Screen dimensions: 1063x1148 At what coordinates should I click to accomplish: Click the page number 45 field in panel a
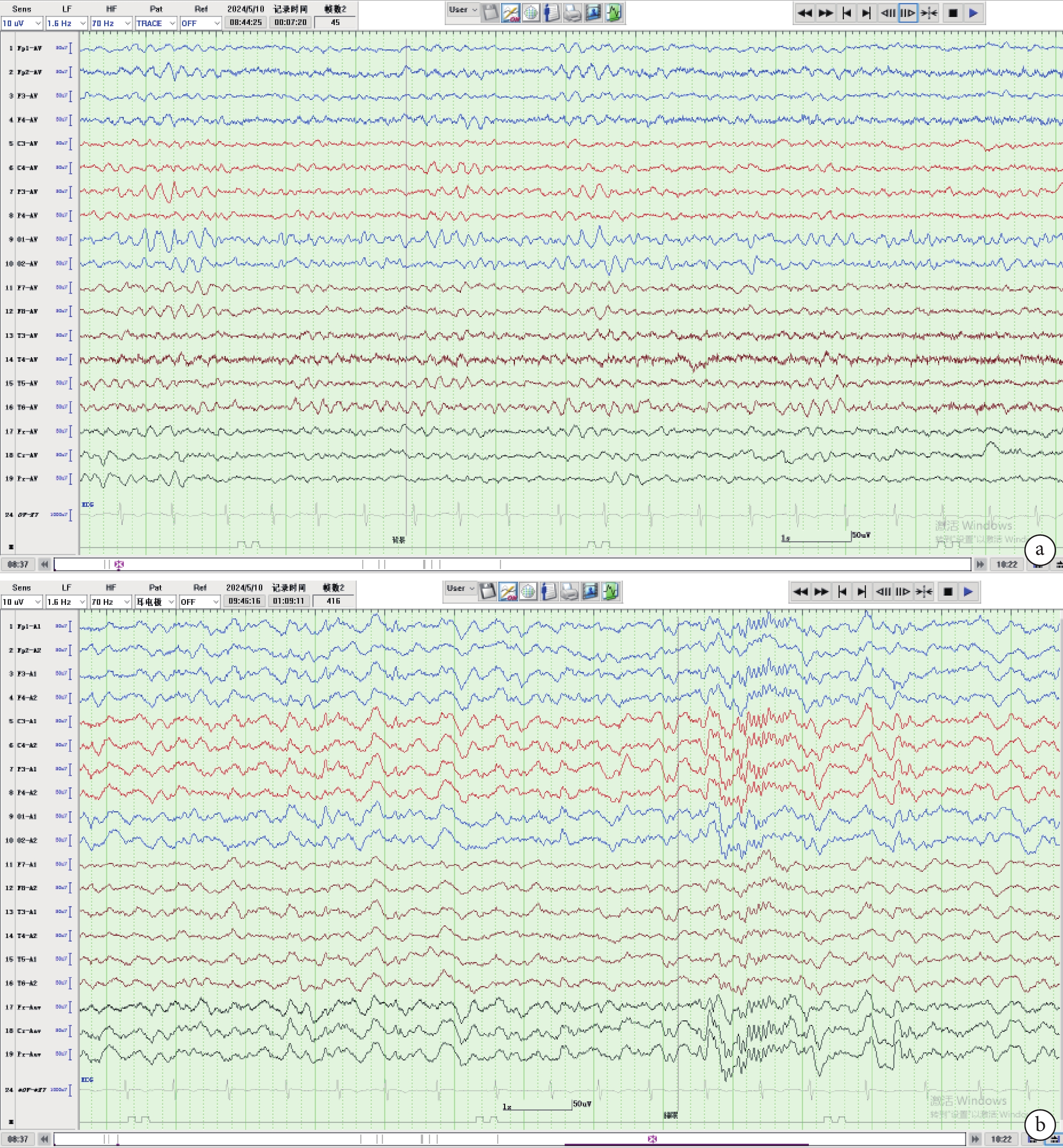(x=335, y=22)
